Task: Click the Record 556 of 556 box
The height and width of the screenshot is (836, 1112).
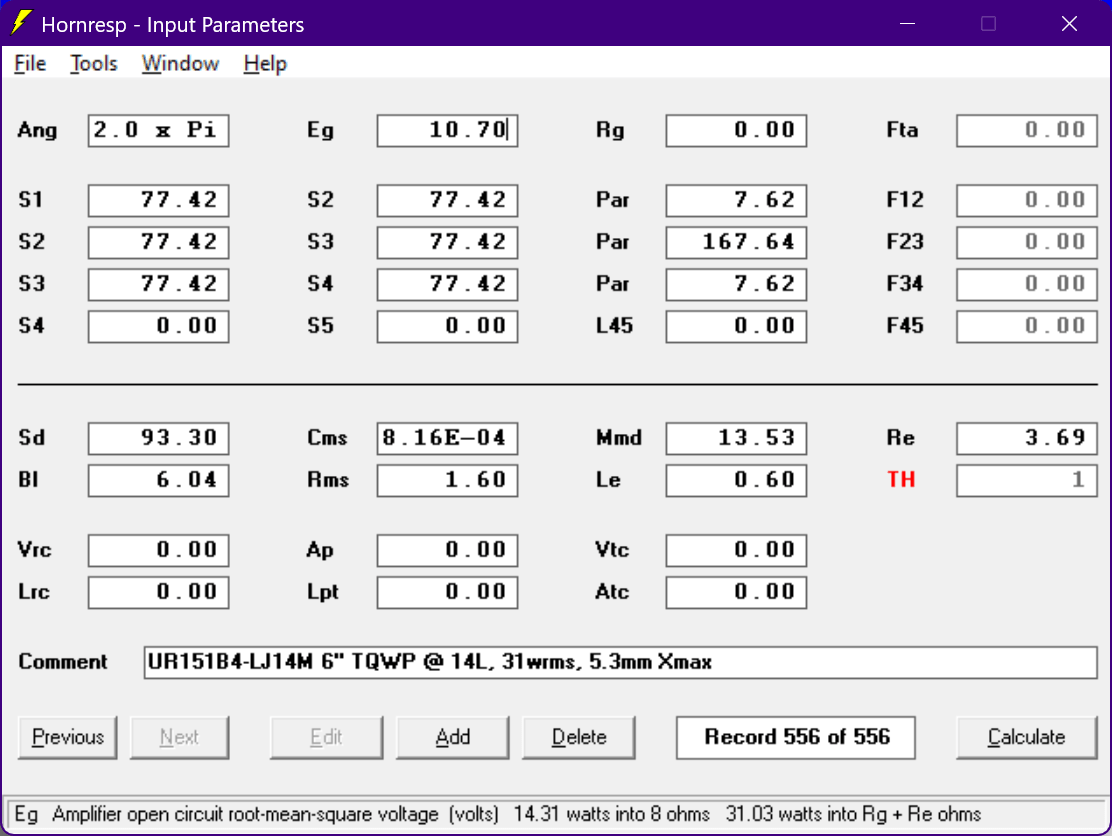Action: tap(796, 737)
